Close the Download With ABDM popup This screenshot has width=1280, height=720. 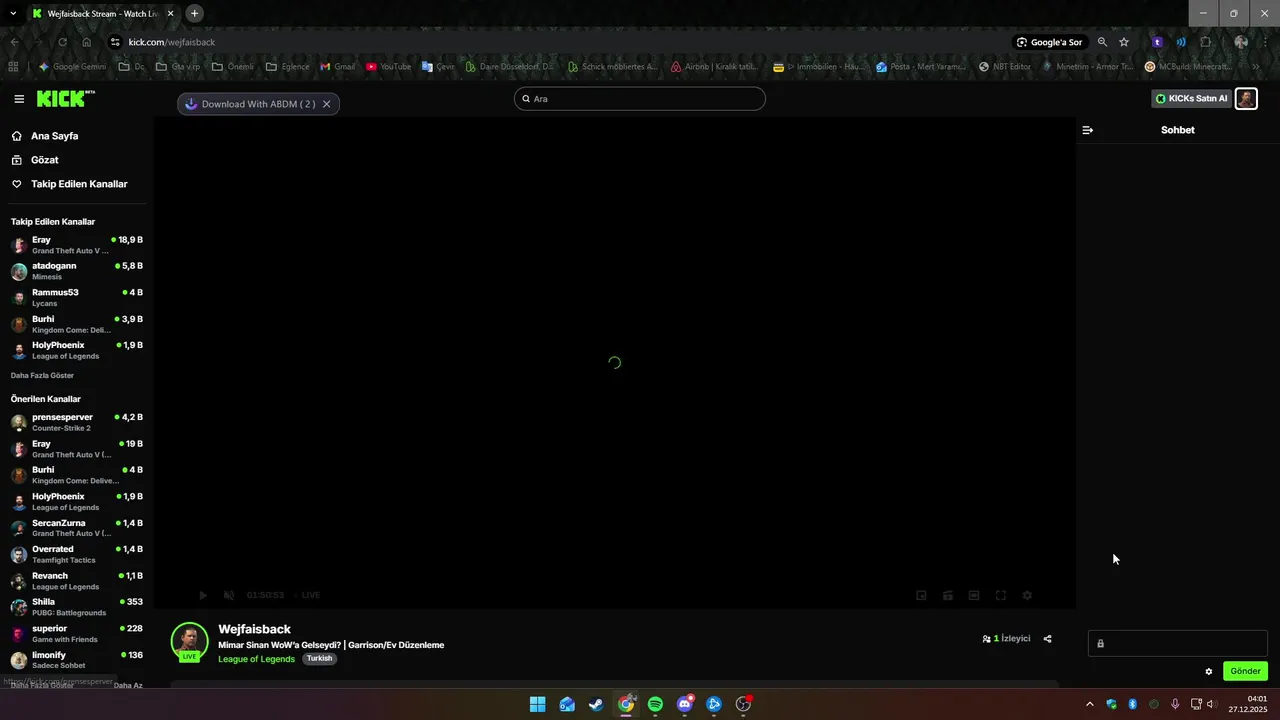click(x=326, y=104)
